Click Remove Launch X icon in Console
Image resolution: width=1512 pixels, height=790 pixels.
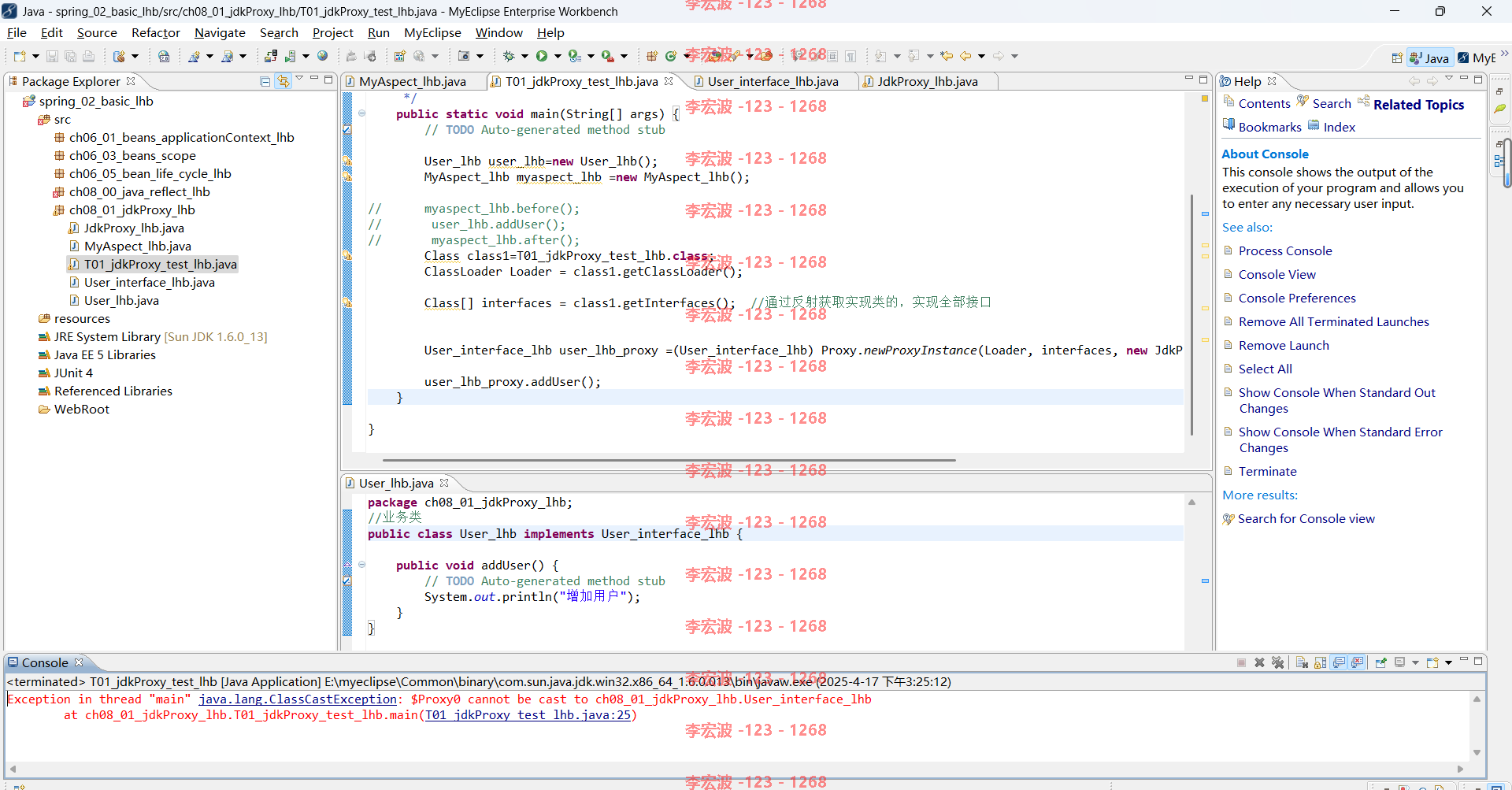[1259, 662]
